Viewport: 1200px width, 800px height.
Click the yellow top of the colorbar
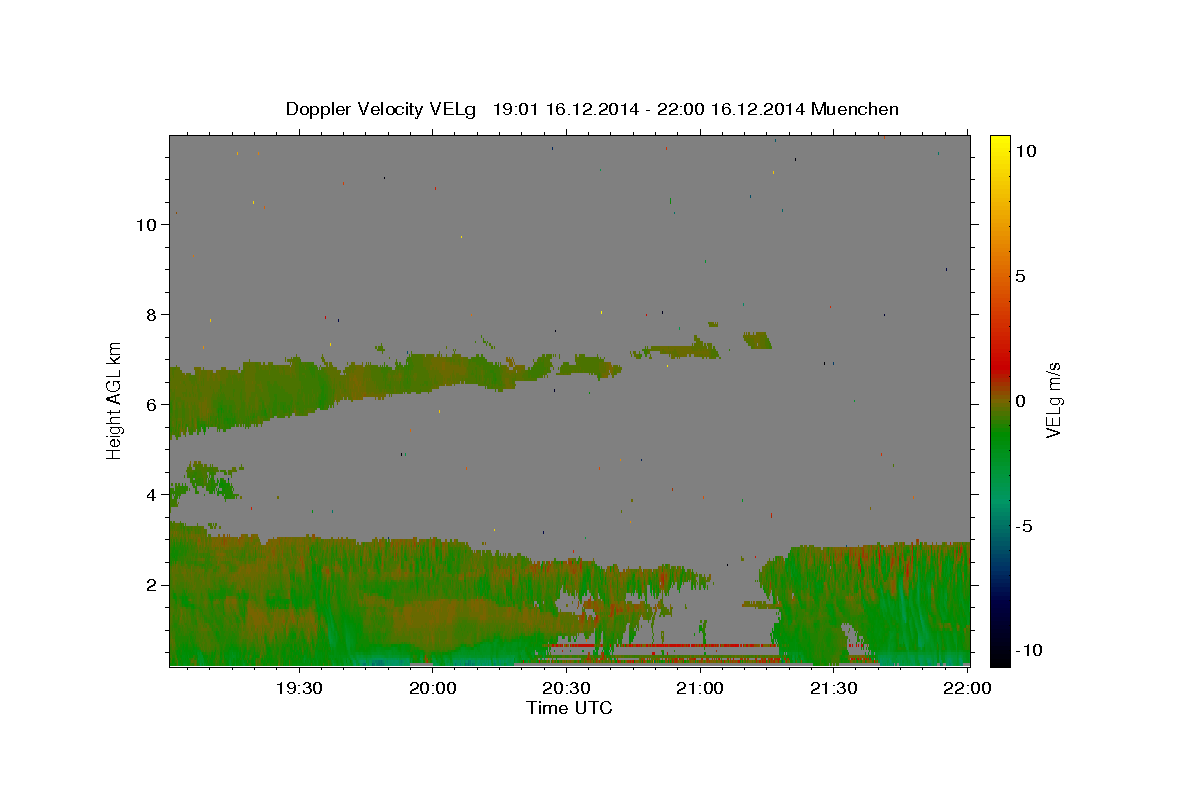coord(999,145)
